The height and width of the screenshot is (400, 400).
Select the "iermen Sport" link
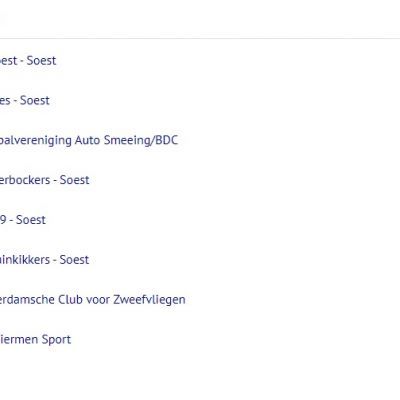point(35,340)
